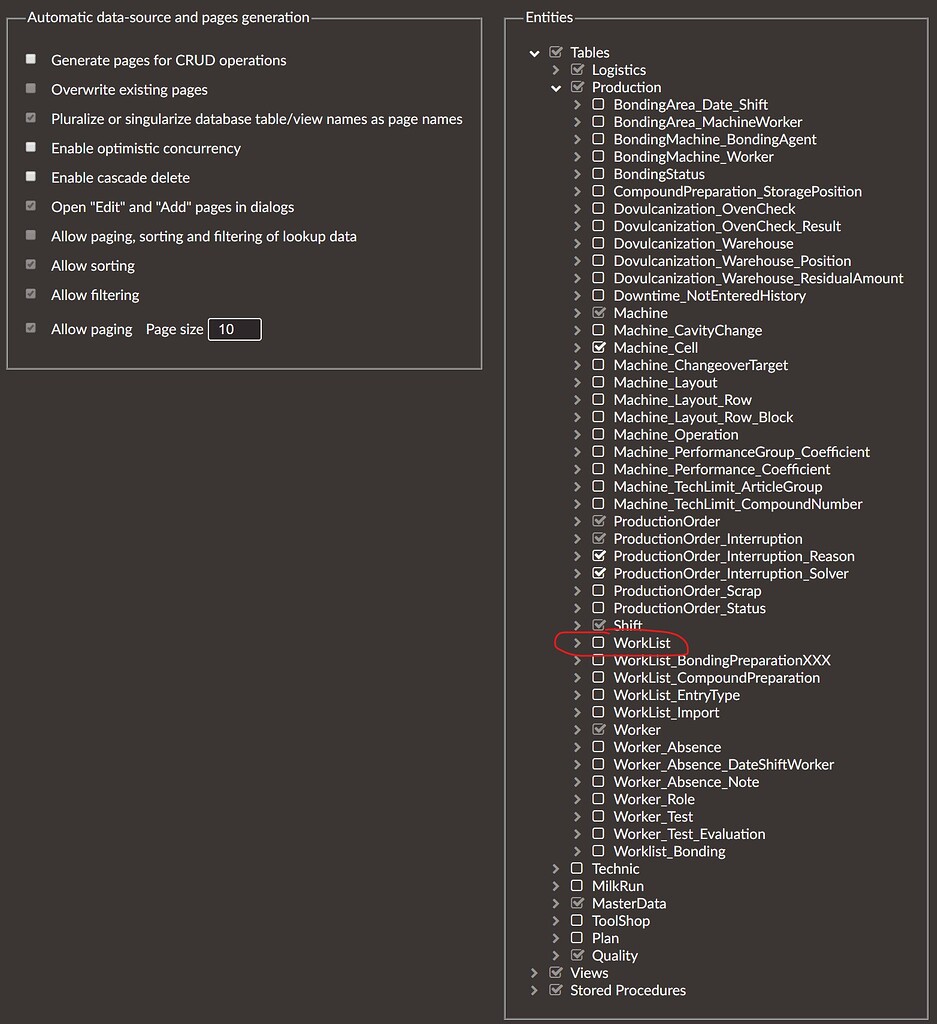The width and height of the screenshot is (937, 1024).
Task: Check the MilkRun category checkbox
Action: coord(577,885)
